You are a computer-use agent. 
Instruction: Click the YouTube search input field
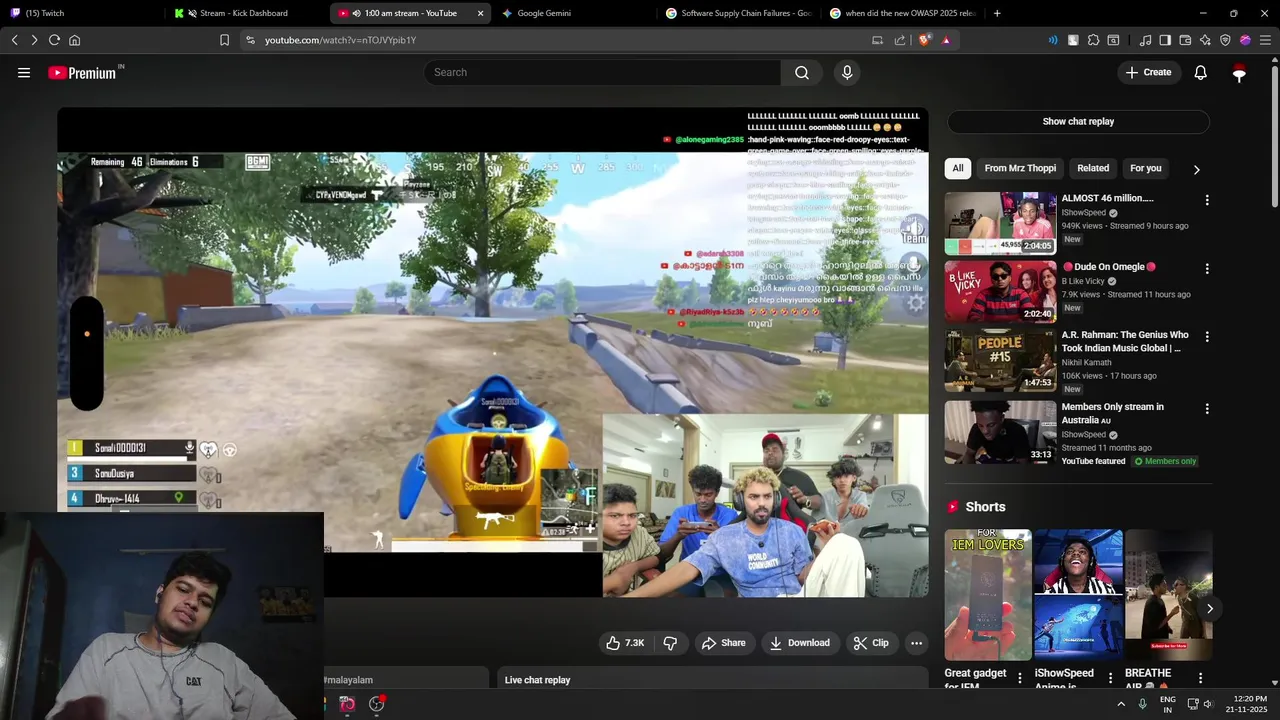point(603,72)
